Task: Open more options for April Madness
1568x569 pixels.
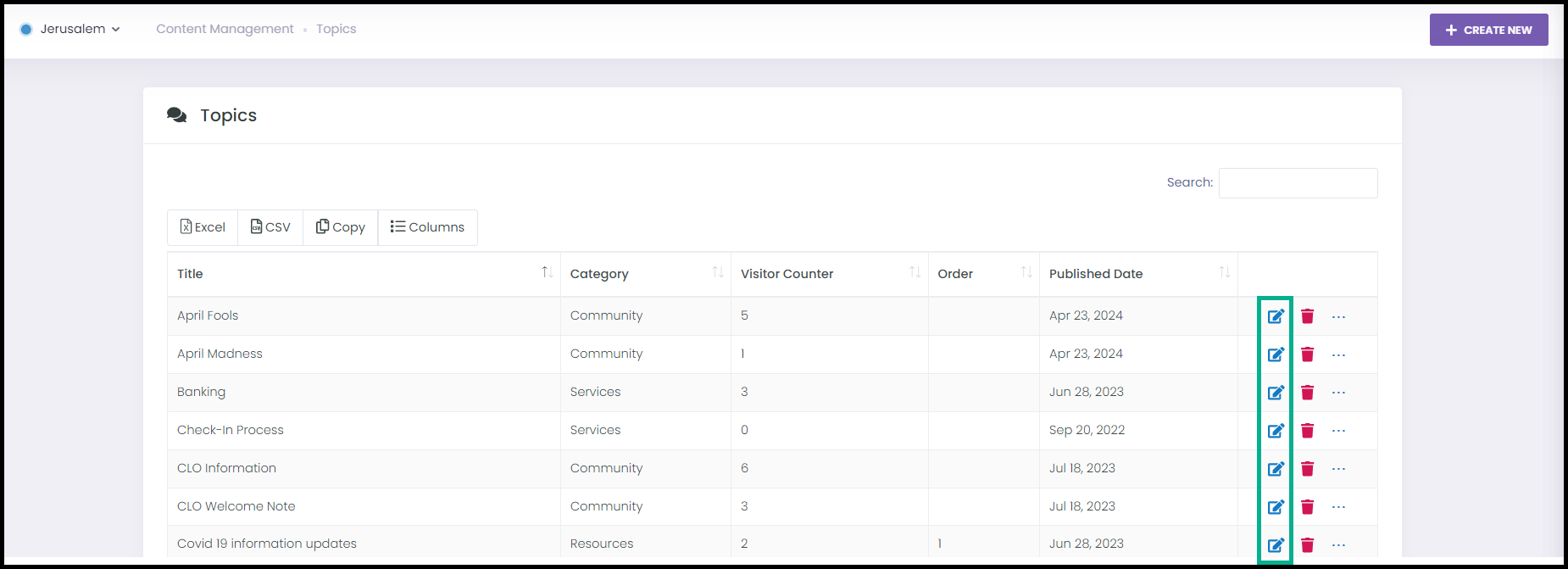Action: pos(1338,355)
